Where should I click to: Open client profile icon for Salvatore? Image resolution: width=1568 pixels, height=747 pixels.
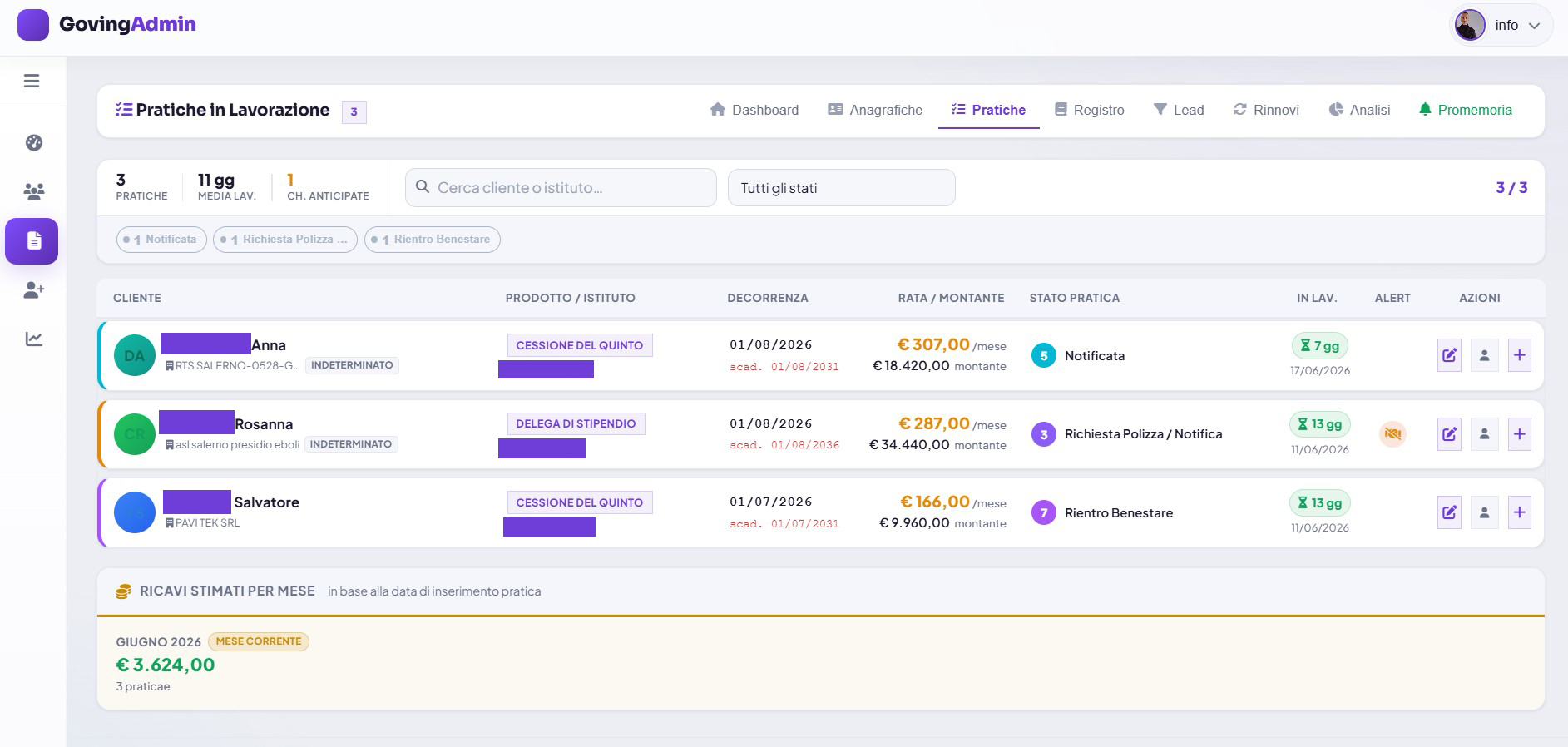[1484, 512]
